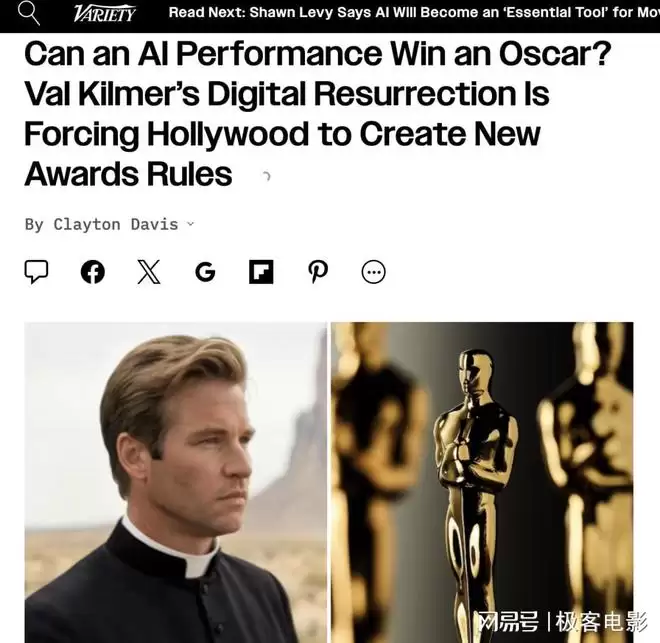Expand the chevron beside Clayton Davis

click(x=191, y=224)
